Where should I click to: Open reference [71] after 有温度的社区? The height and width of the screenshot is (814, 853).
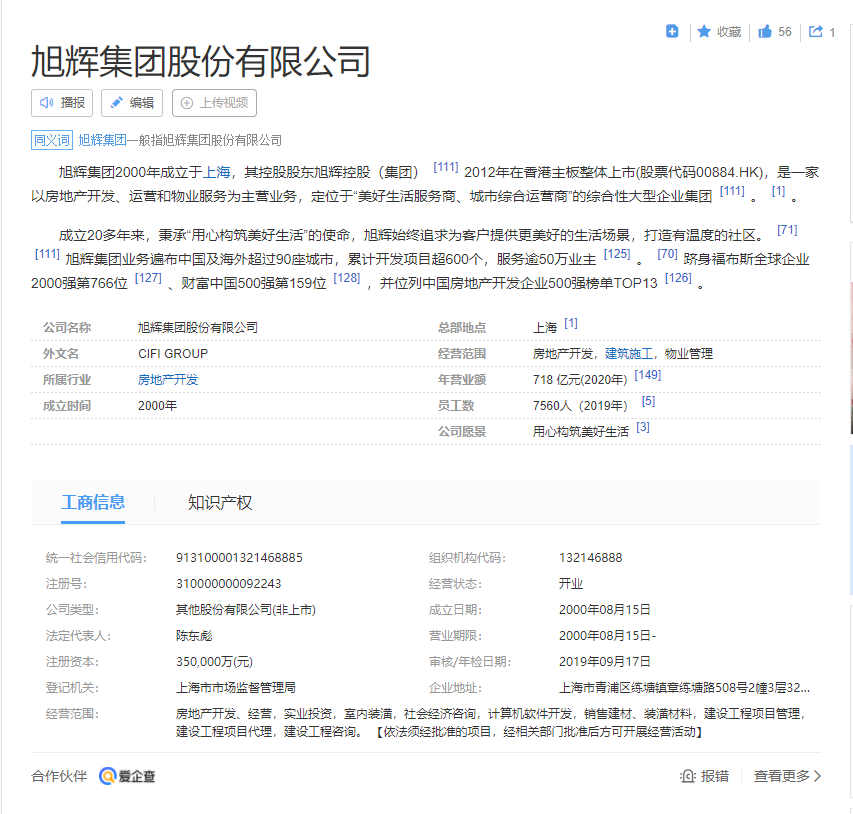coord(787,230)
